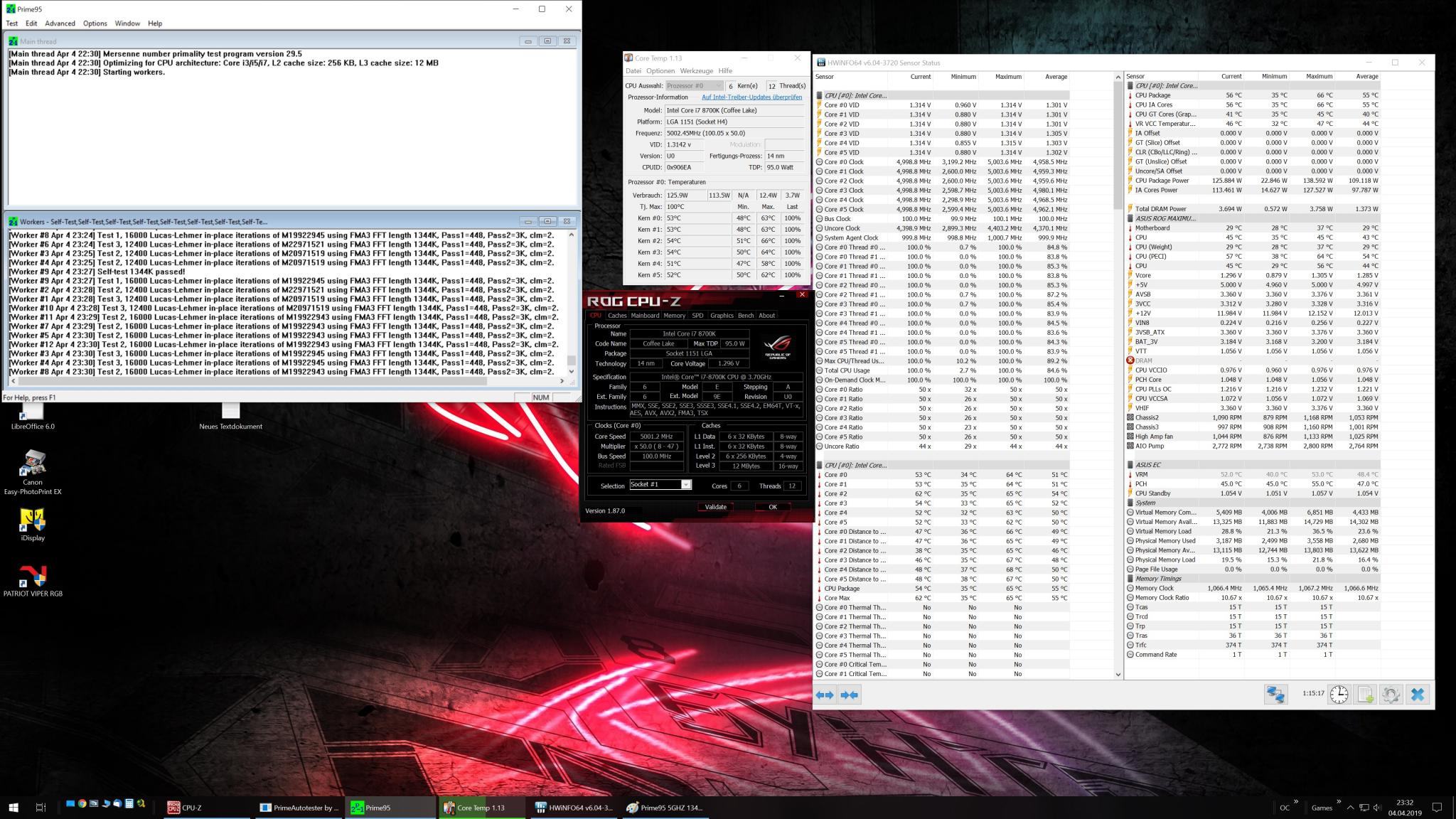Open HWiNFO network remote monitoring icon
The height and width of the screenshot is (819, 1456).
click(x=1275, y=695)
